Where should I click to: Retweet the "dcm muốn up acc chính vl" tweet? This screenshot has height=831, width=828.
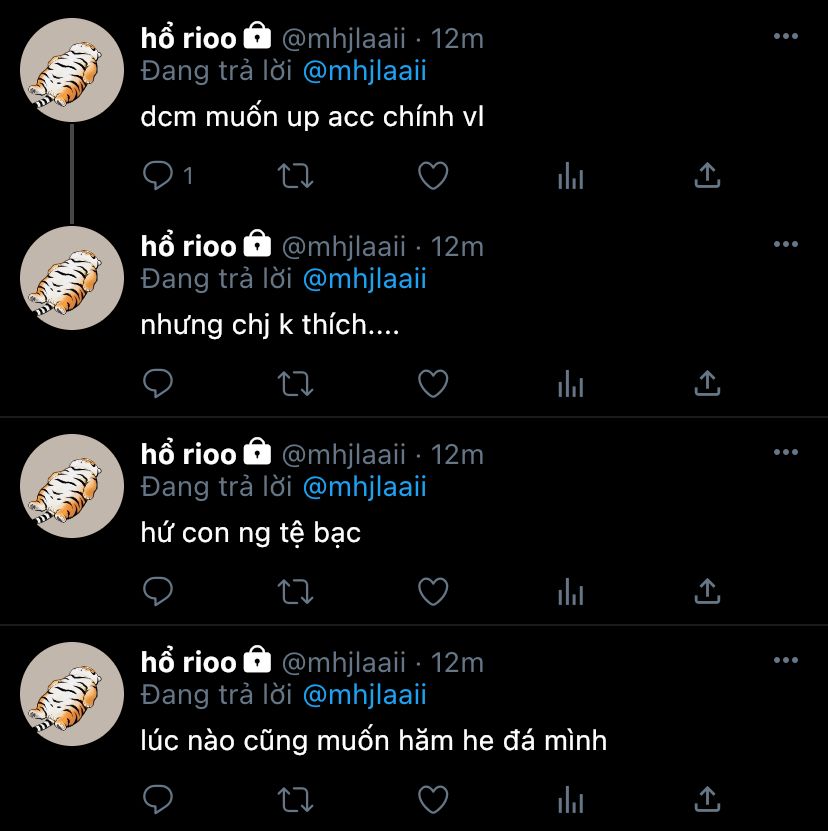[294, 177]
